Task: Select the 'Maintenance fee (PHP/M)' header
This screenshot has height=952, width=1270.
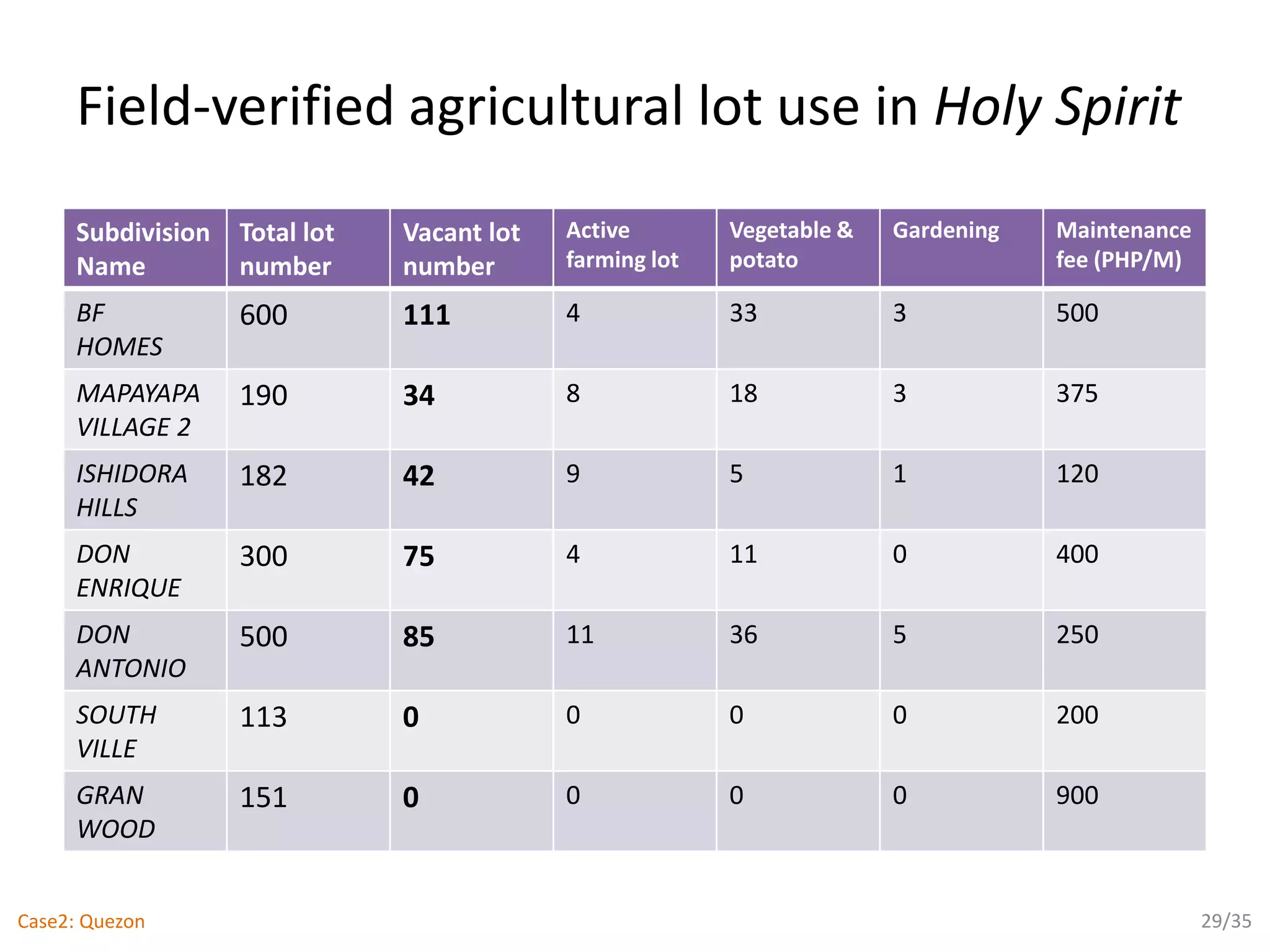Action: pyautogui.click(x=1123, y=245)
